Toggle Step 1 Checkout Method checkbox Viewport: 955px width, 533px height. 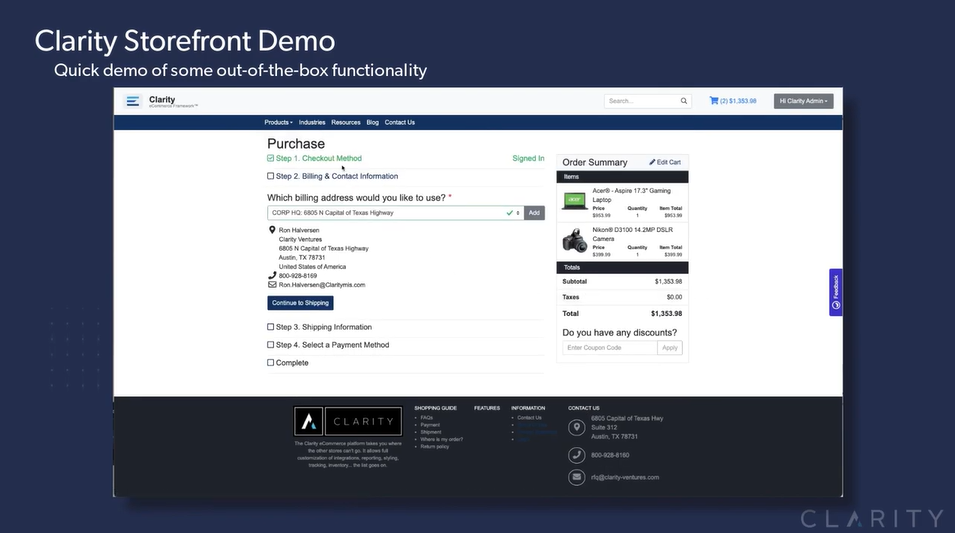(270, 158)
